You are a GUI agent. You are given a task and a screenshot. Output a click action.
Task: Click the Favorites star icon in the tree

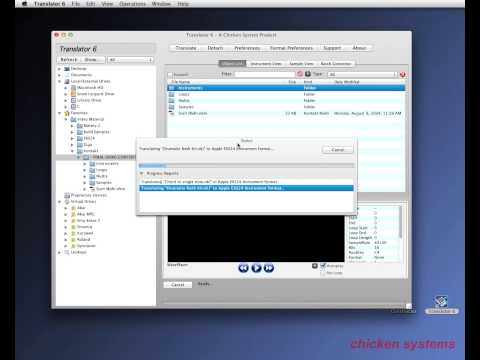pos(67,113)
